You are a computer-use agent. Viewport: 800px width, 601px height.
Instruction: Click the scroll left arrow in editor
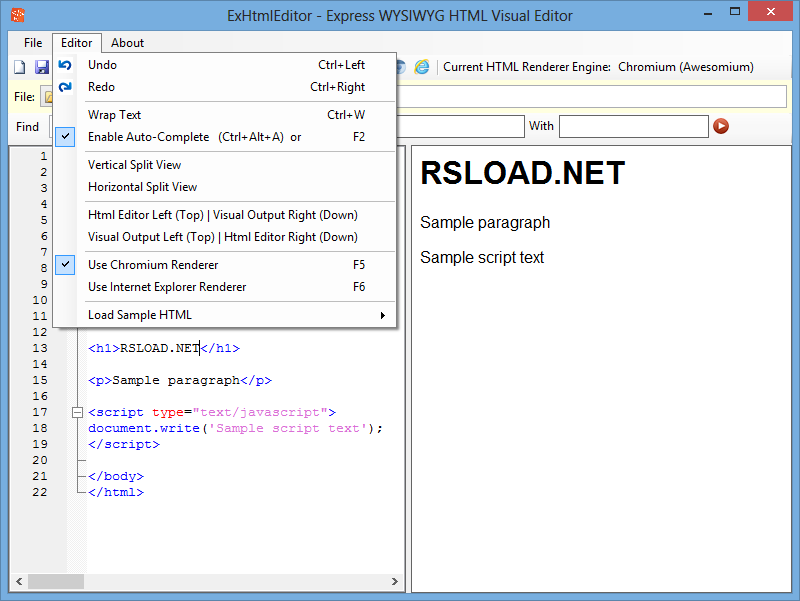tap(19, 581)
